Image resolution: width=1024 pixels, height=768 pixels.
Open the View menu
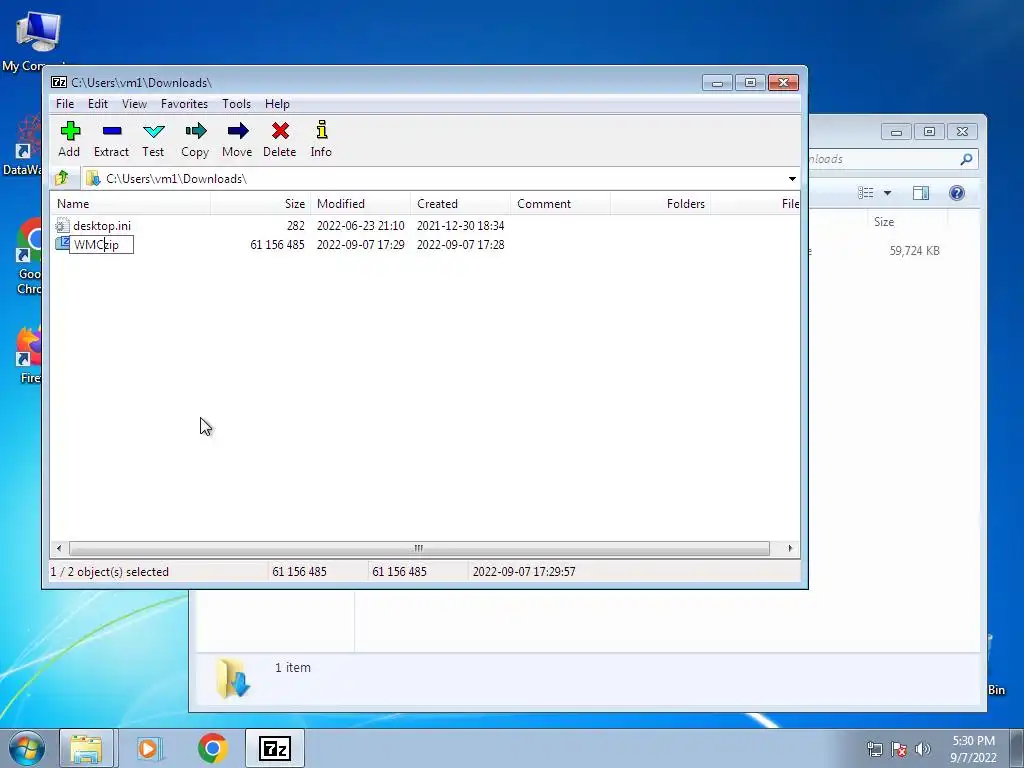pyautogui.click(x=135, y=104)
